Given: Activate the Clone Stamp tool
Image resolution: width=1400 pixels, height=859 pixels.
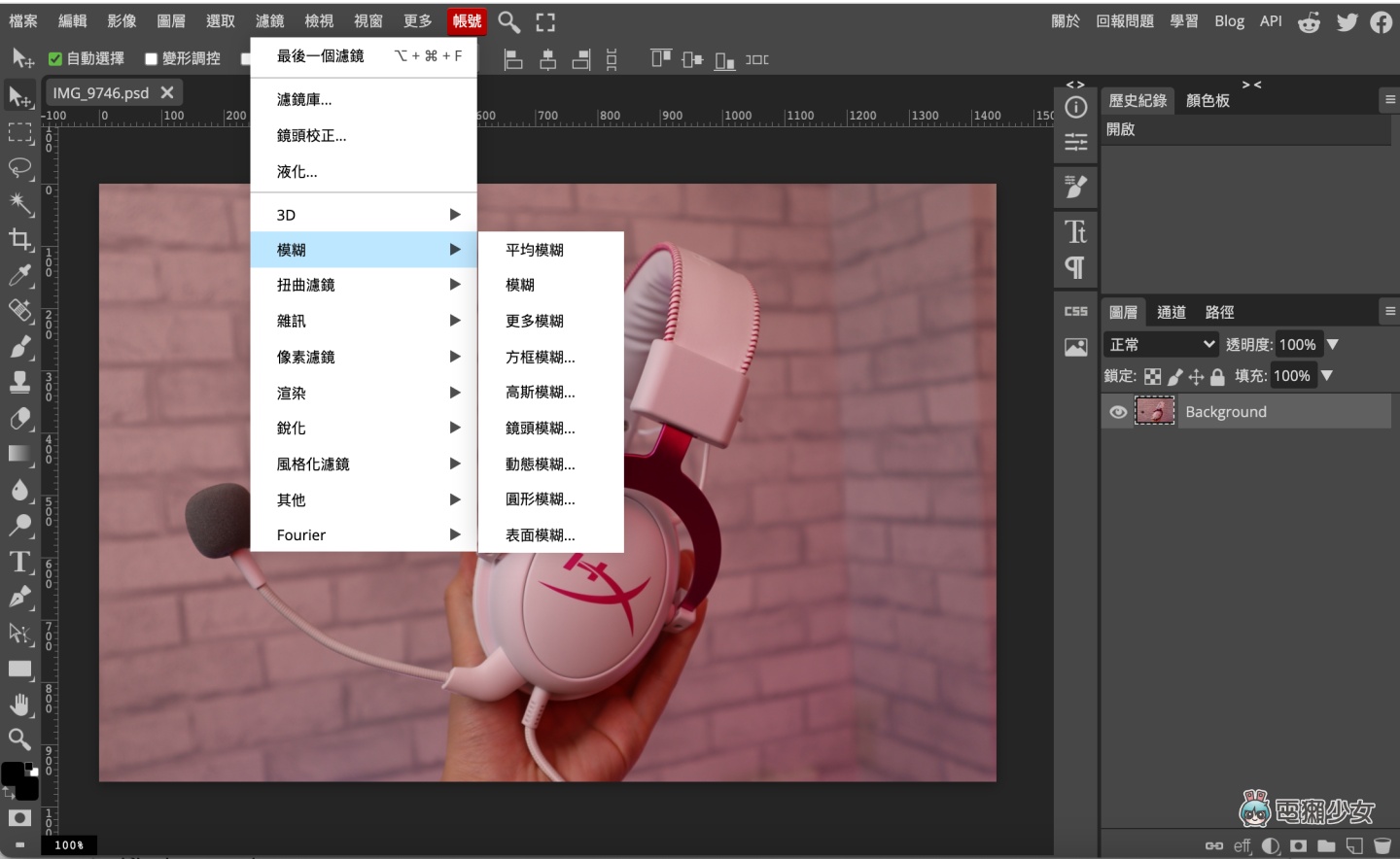Looking at the screenshot, I should (x=20, y=382).
